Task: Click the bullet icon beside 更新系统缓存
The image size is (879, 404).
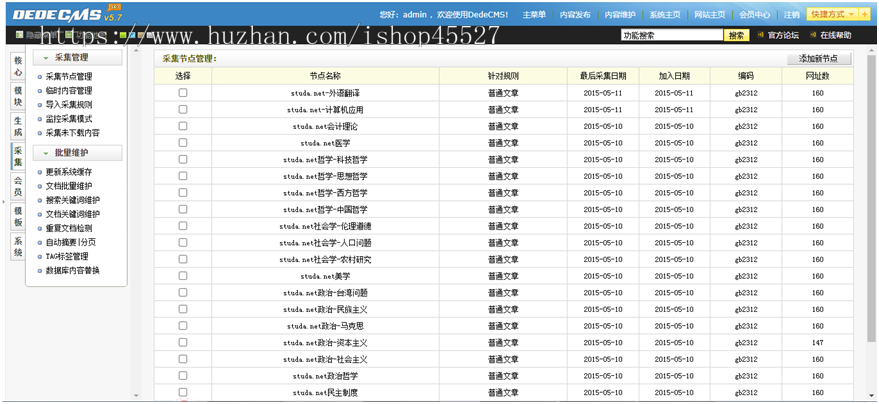Action: [x=39, y=173]
